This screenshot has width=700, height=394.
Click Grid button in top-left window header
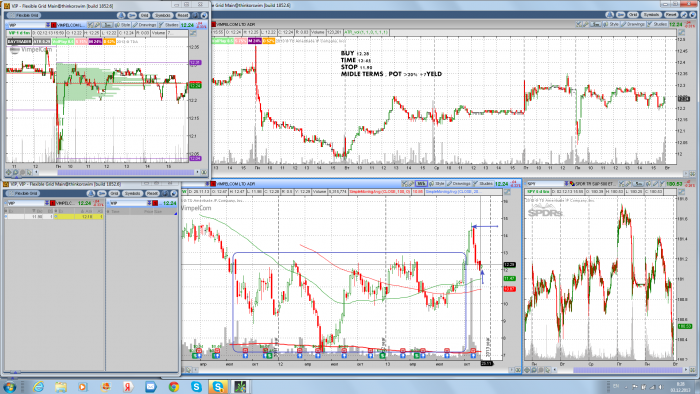[x=144, y=15]
